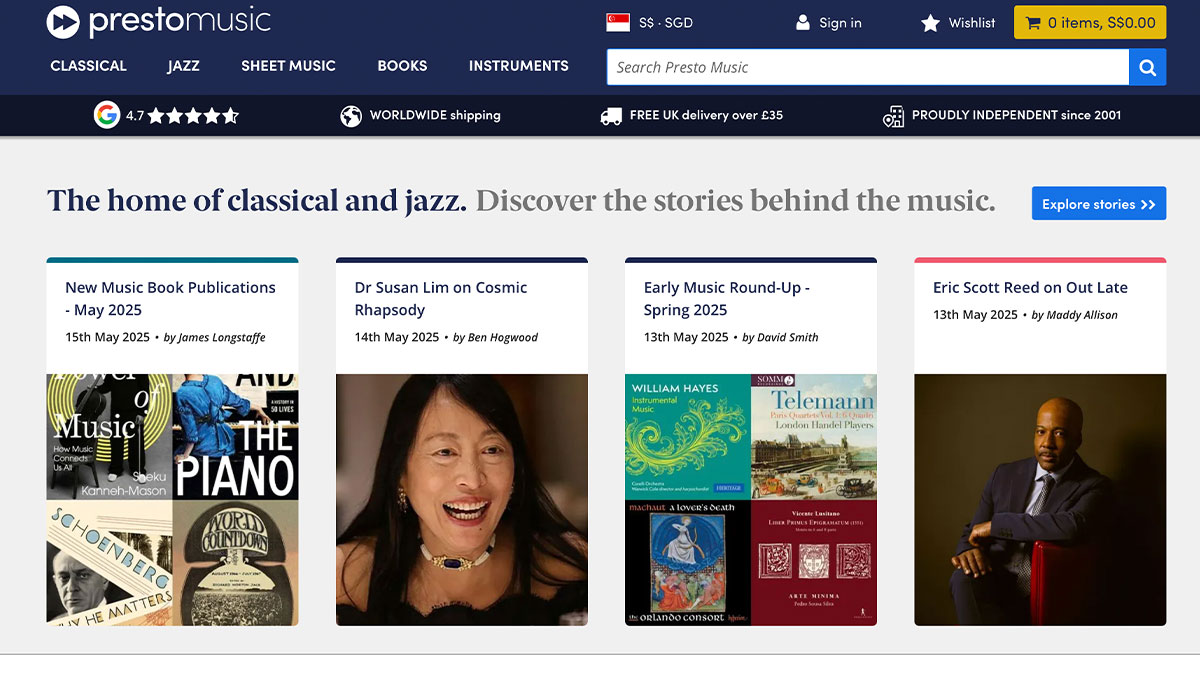1200x675 pixels.
Task: Click the magnifier search button
Action: [1147, 67]
